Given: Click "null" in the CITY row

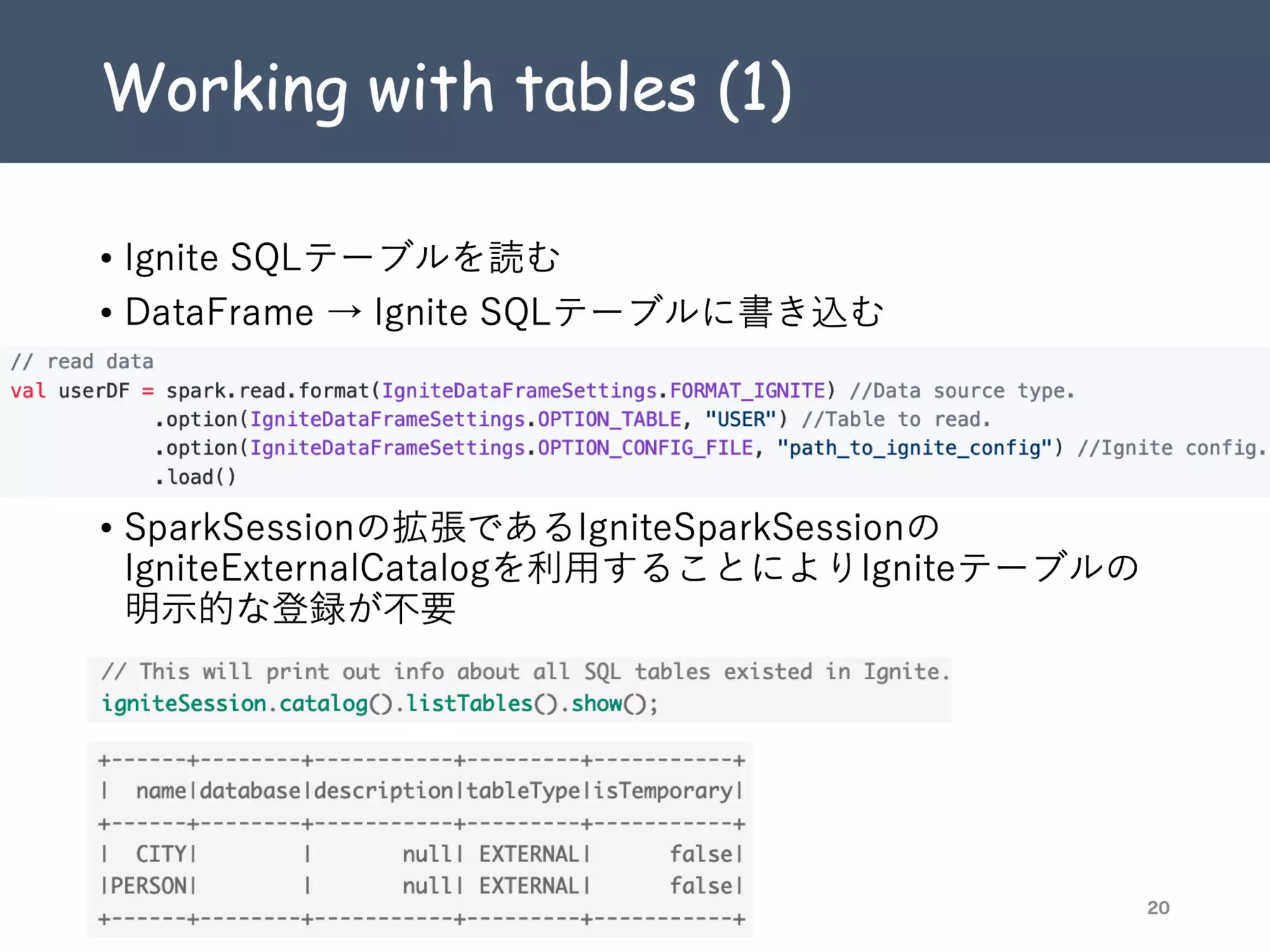Looking at the screenshot, I should [x=427, y=854].
